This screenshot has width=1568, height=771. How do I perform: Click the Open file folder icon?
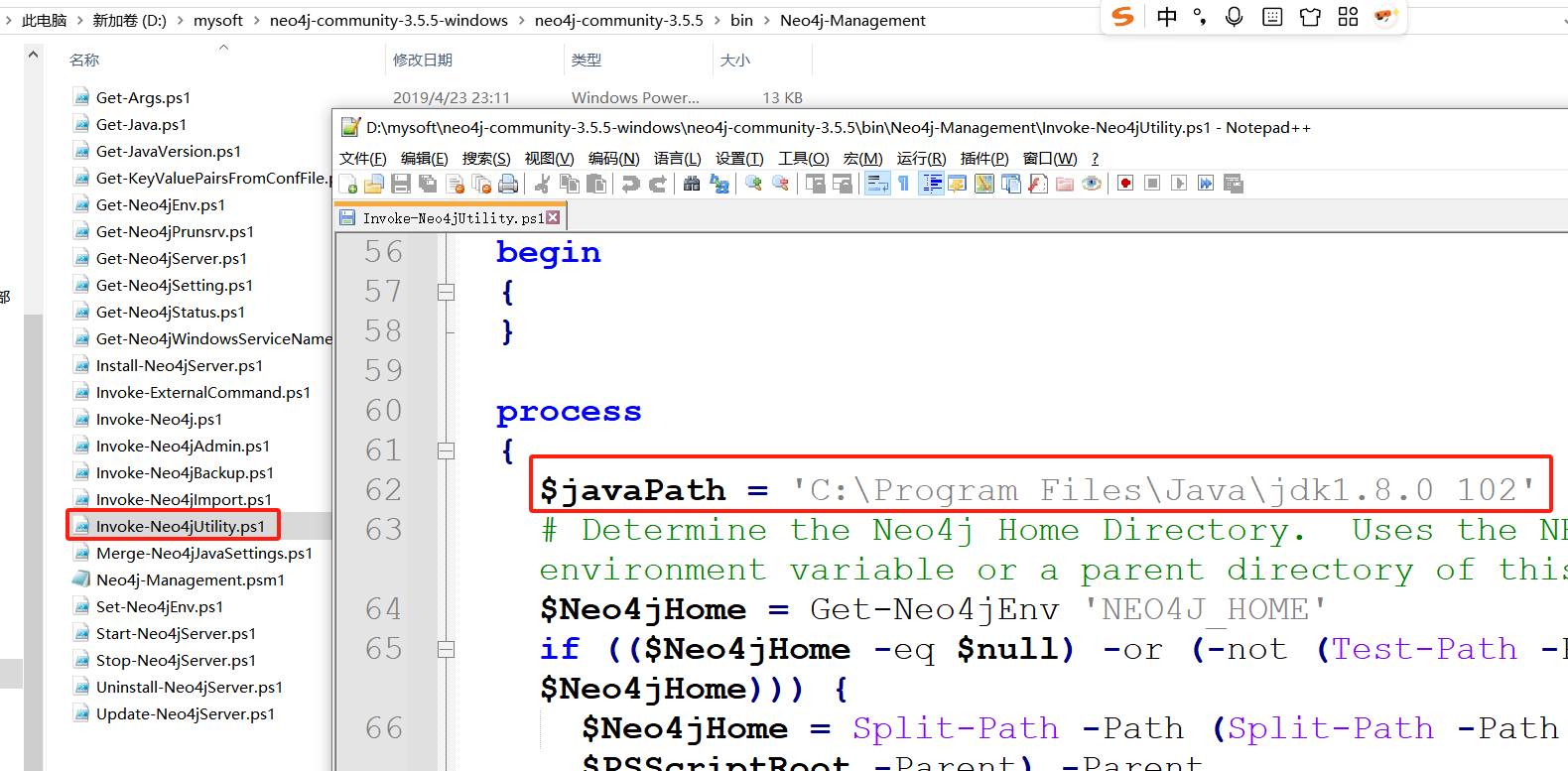click(x=374, y=184)
